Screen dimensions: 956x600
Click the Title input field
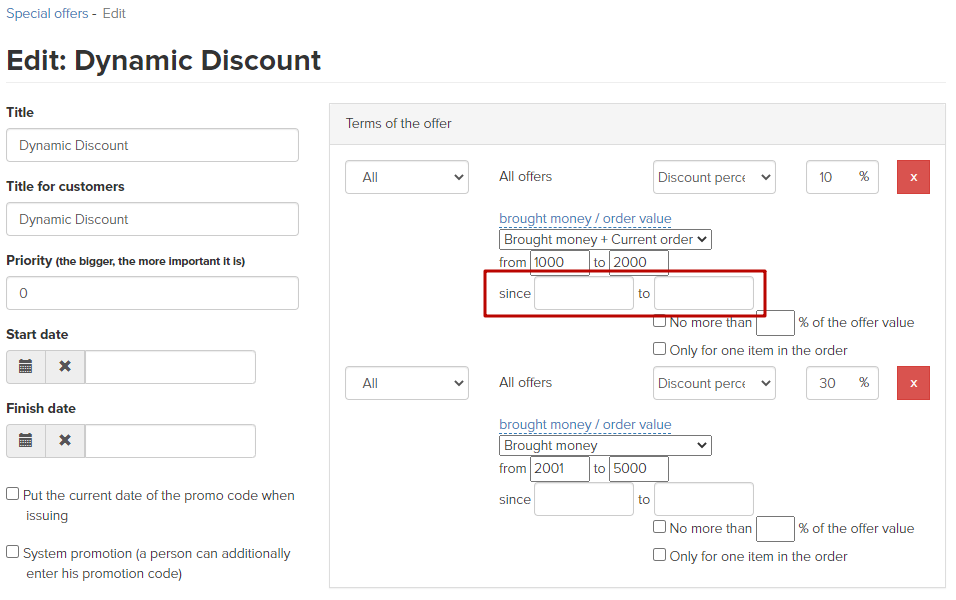click(152, 145)
